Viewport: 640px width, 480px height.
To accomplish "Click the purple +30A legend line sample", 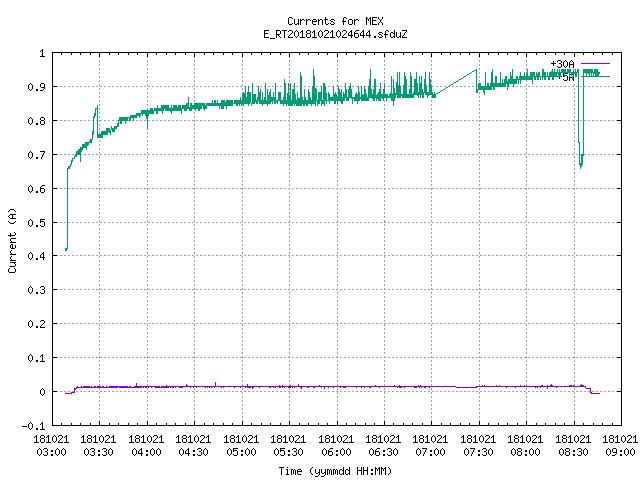I will click(x=595, y=64).
